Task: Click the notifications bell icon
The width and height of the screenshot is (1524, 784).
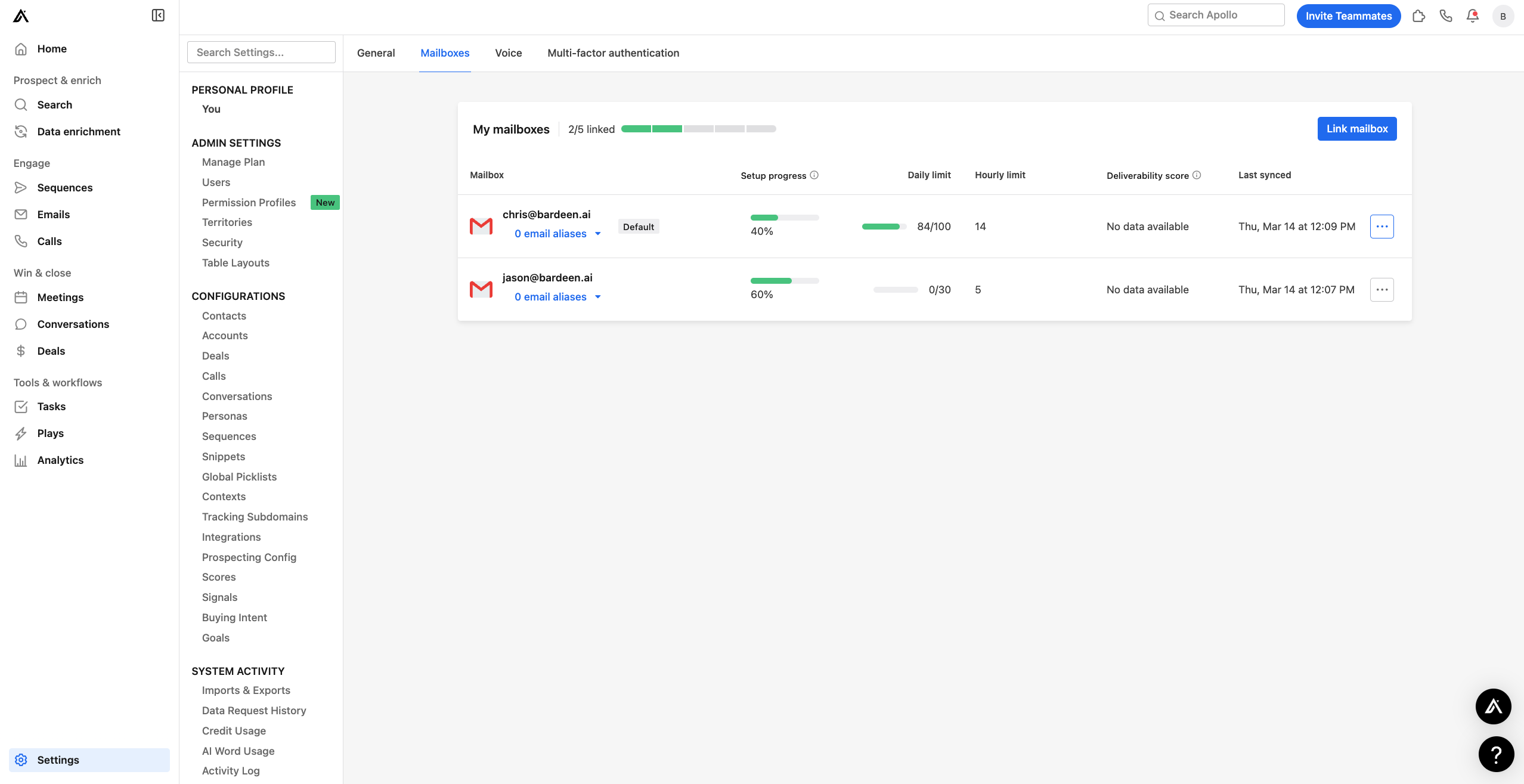Action: click(1472, 16)
